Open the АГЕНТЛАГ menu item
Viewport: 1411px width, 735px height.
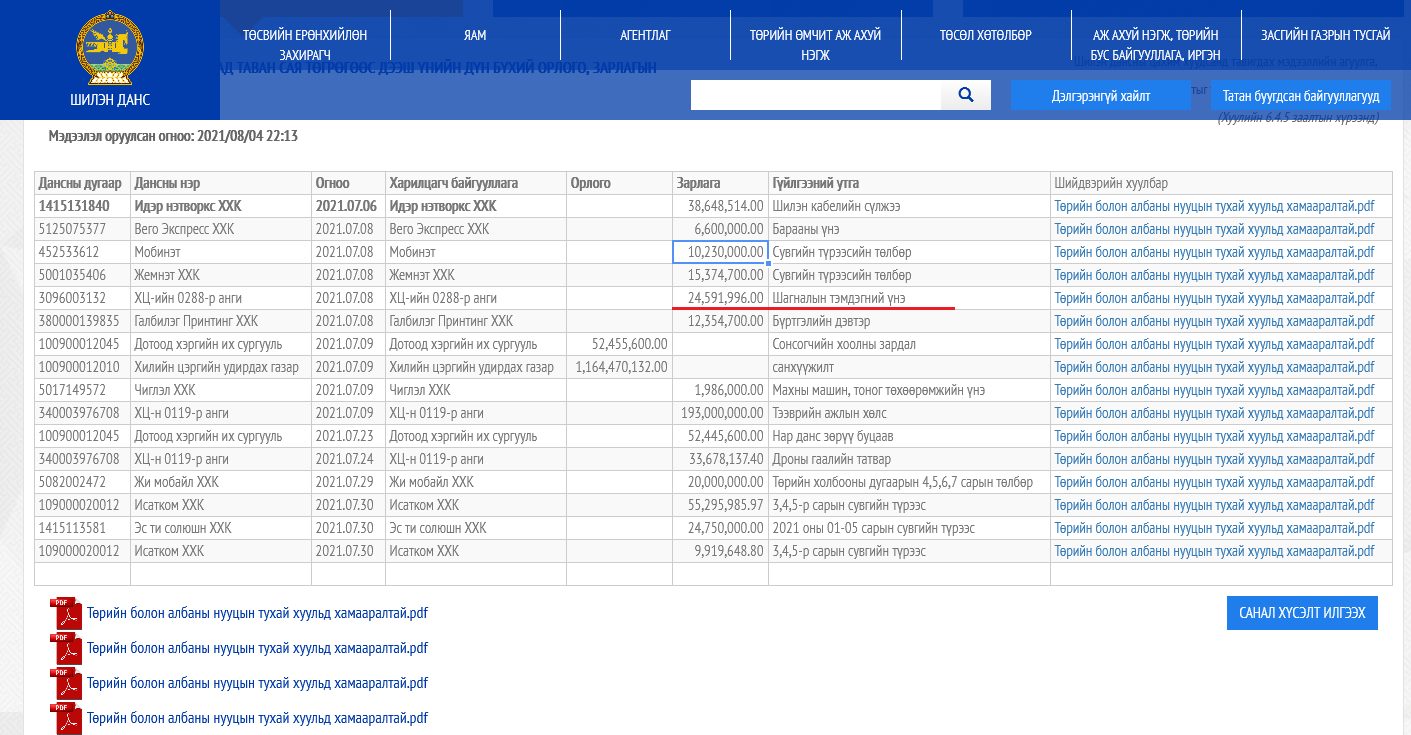(645, 35)
